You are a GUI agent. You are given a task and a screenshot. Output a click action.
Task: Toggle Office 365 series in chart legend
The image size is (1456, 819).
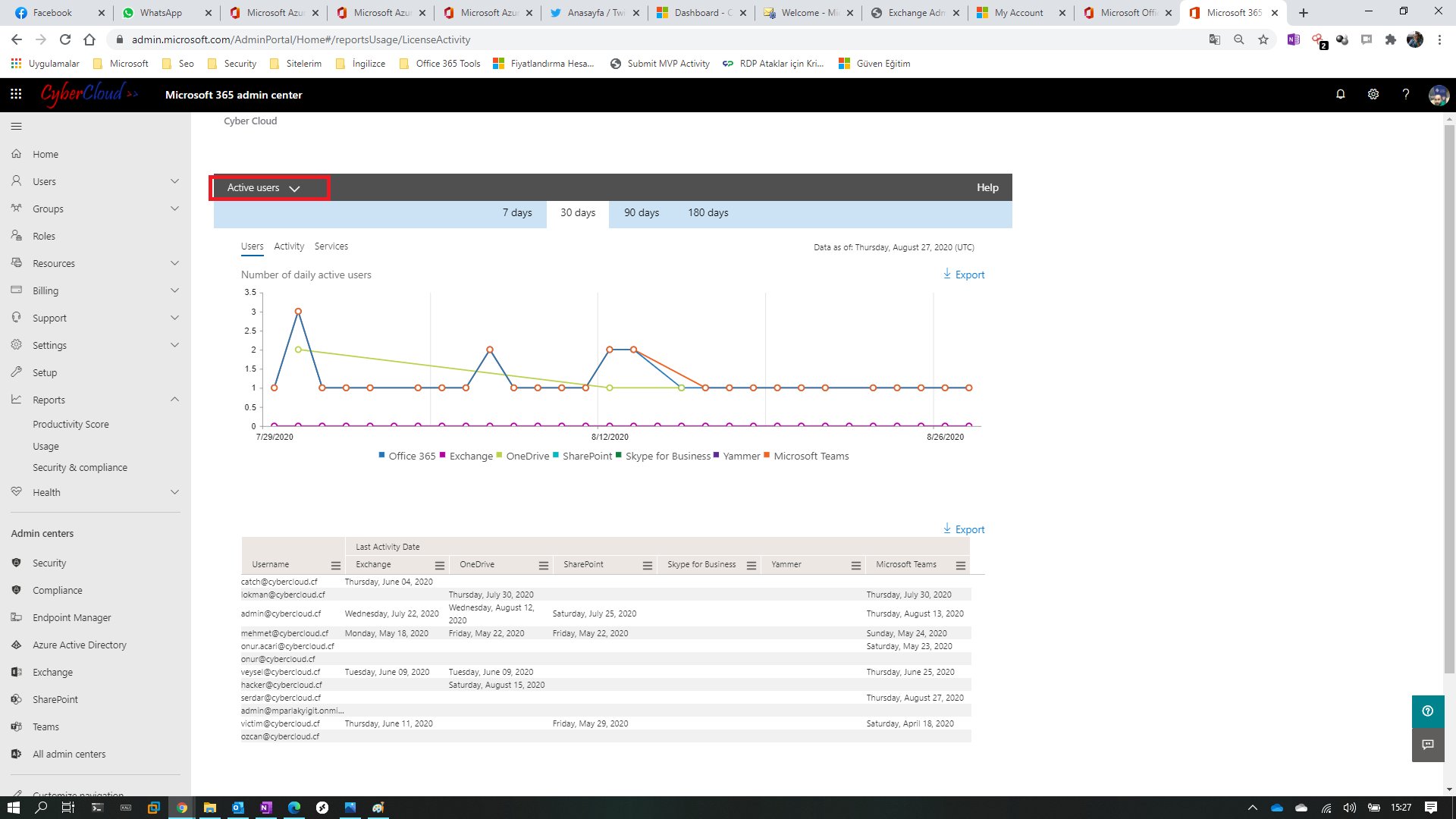click(406, 456)
